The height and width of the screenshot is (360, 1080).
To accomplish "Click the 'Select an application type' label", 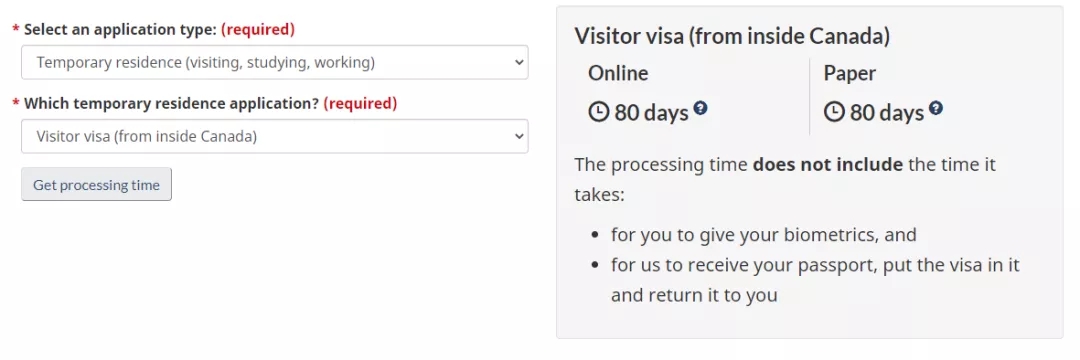I will [121, 30].
